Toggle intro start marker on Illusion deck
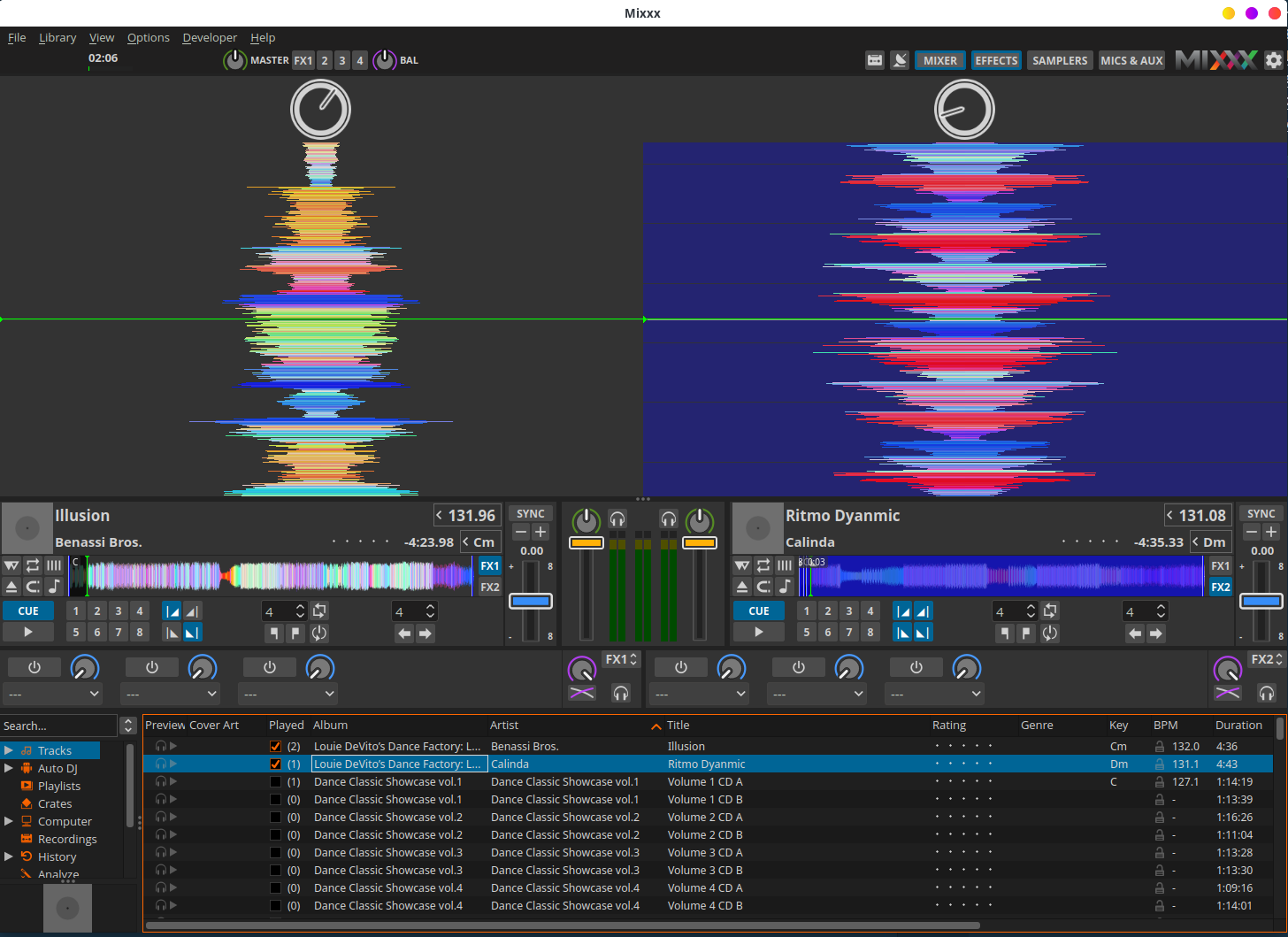Screen dimensions: 1288x937 point(172,611)
